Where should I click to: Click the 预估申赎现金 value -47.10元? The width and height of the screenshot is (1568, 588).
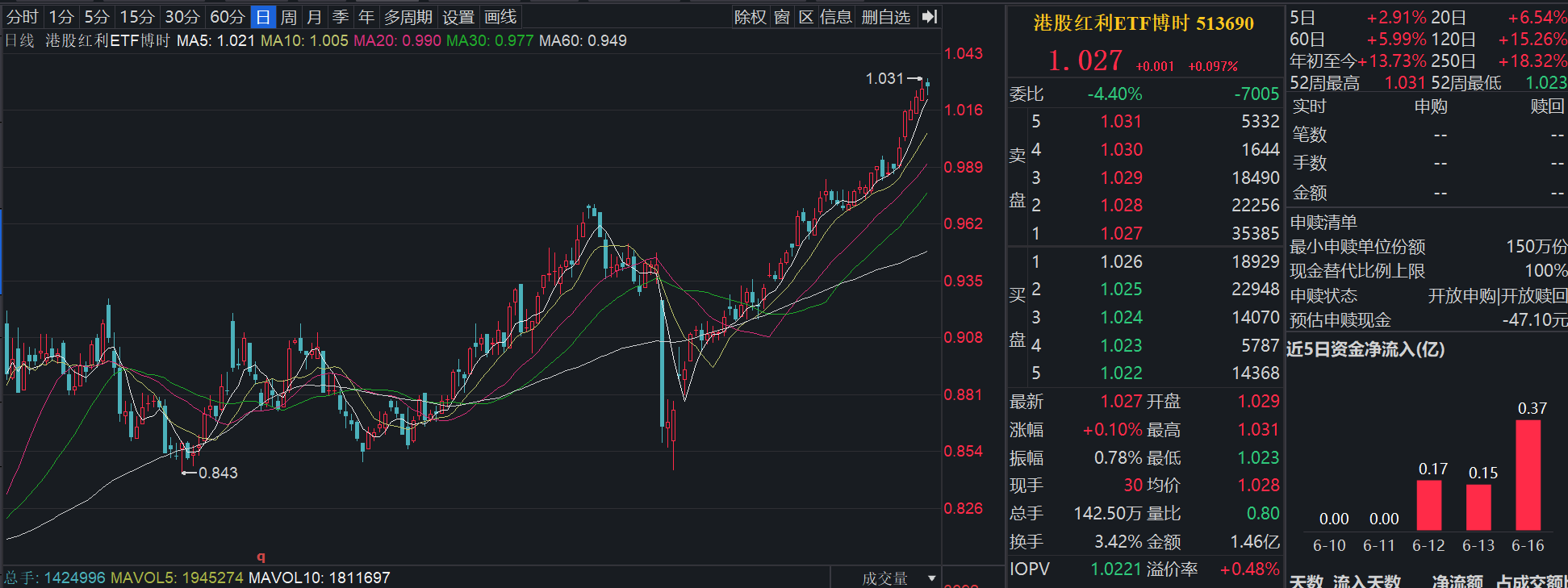(x=1534, y=320)
